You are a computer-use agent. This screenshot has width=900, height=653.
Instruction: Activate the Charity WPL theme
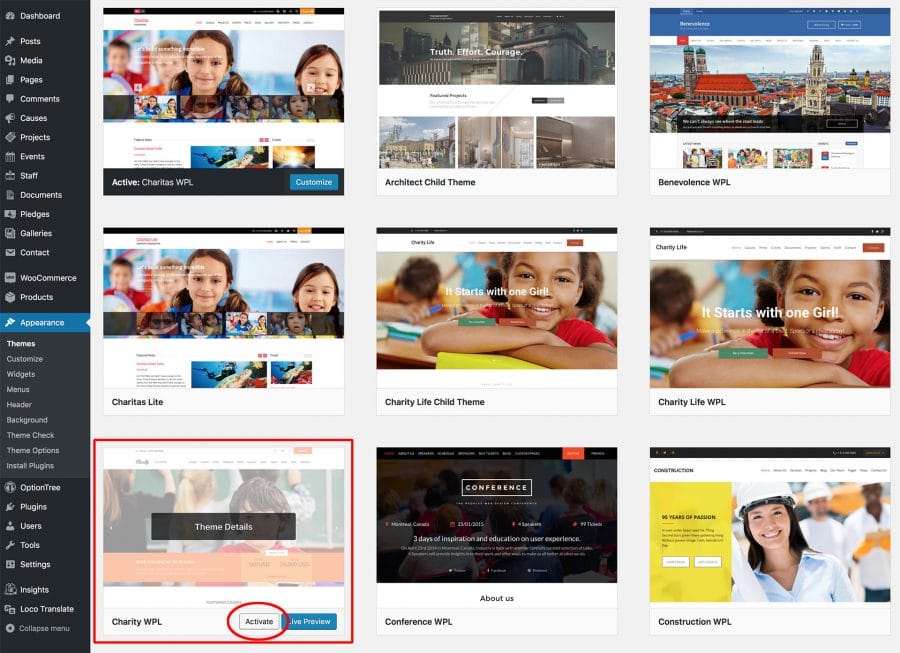[x=259, y=622]
